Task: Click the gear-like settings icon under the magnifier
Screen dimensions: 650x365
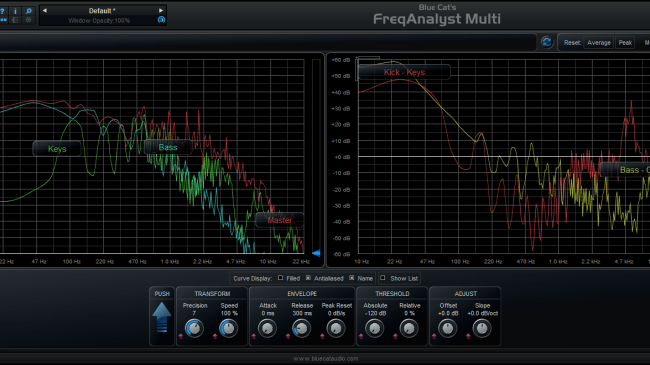Action: pos(29,19)
